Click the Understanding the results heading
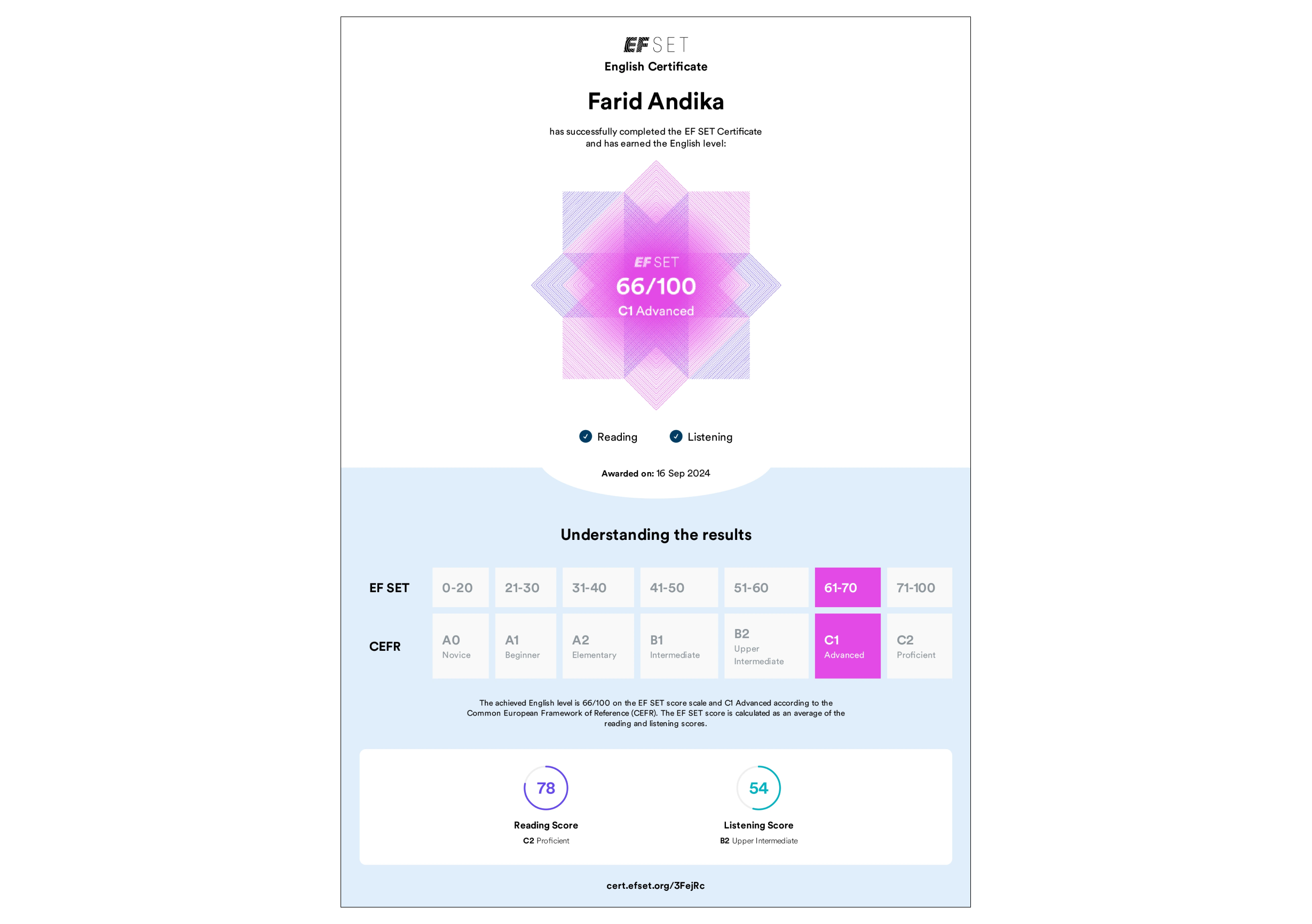 pyautogui.click(x=656, y=535)
